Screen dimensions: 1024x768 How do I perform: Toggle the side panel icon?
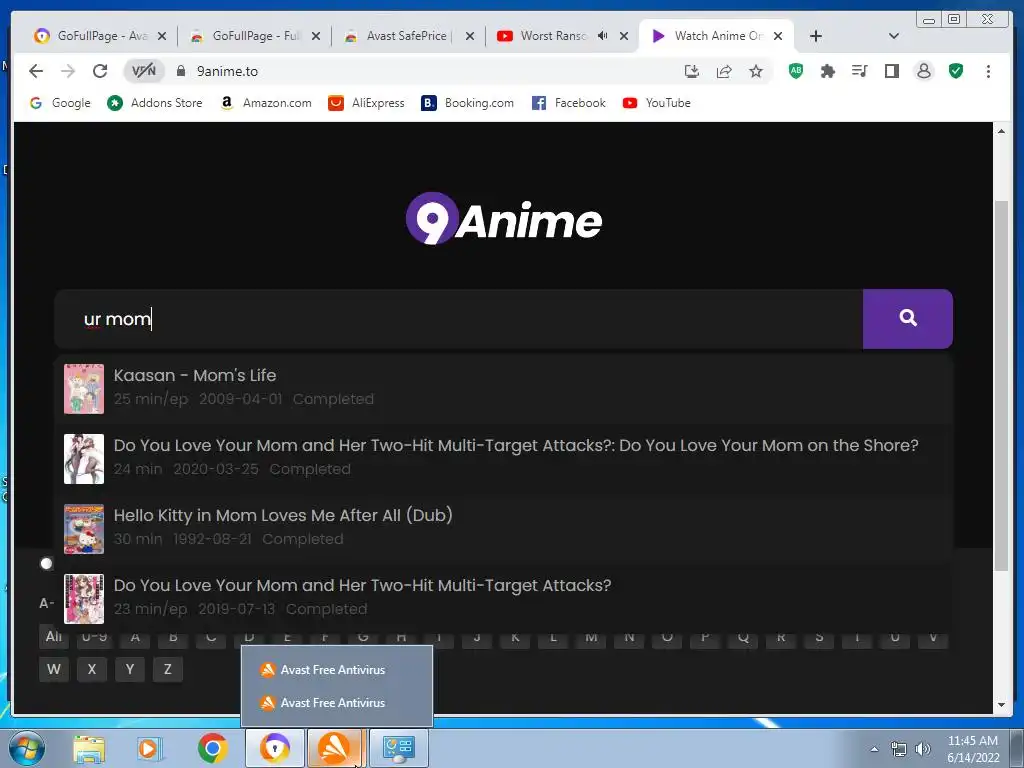click(x=891, y=71)
